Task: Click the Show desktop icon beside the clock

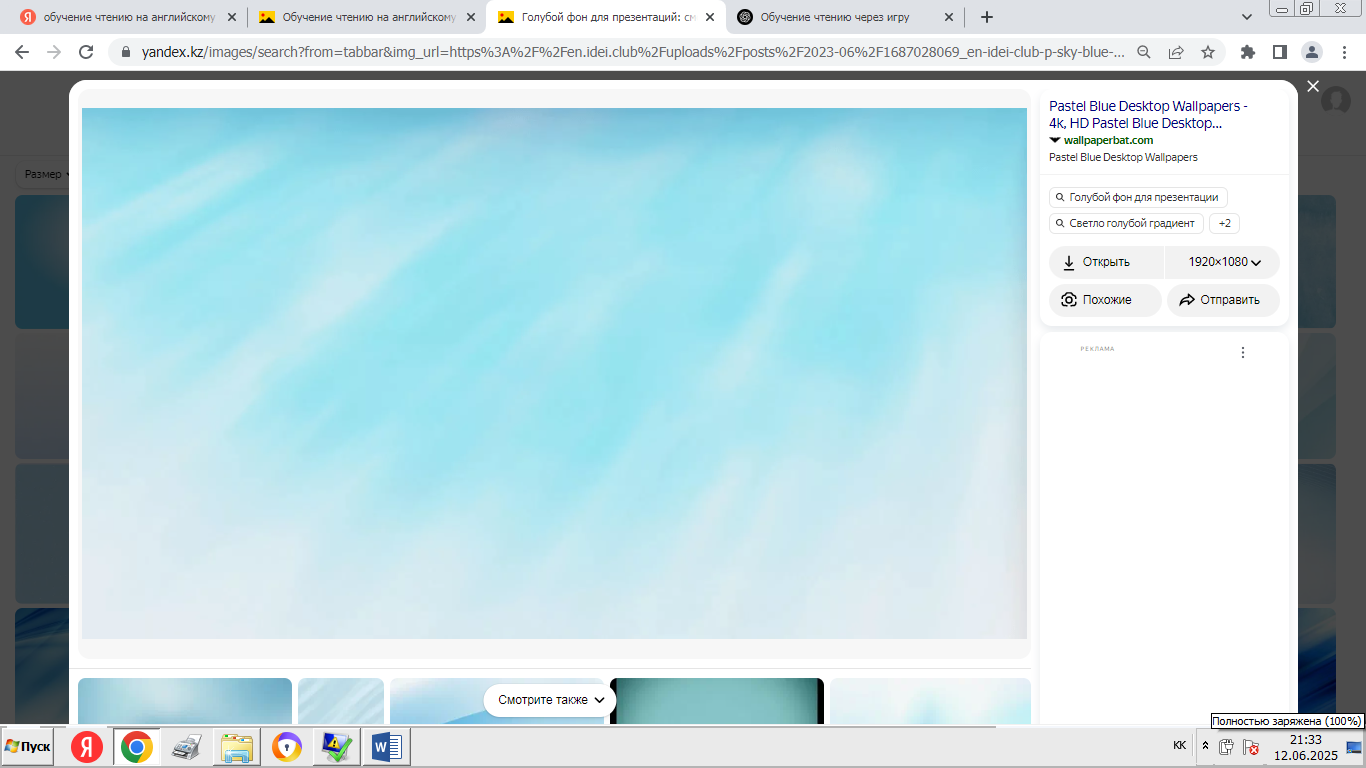Action: click(x=1353, y=747)
